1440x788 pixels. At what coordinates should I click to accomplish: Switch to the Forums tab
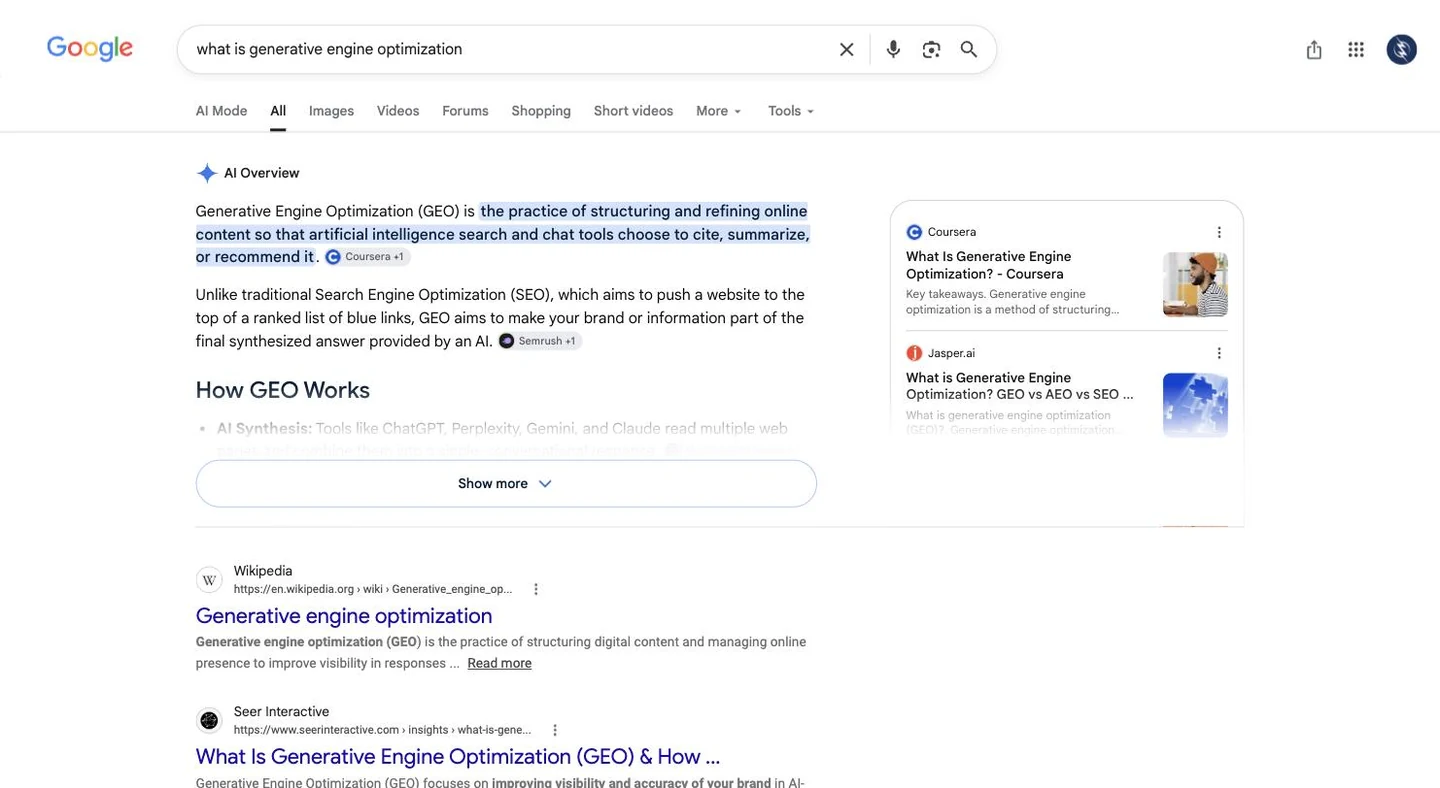click(465, 111)
